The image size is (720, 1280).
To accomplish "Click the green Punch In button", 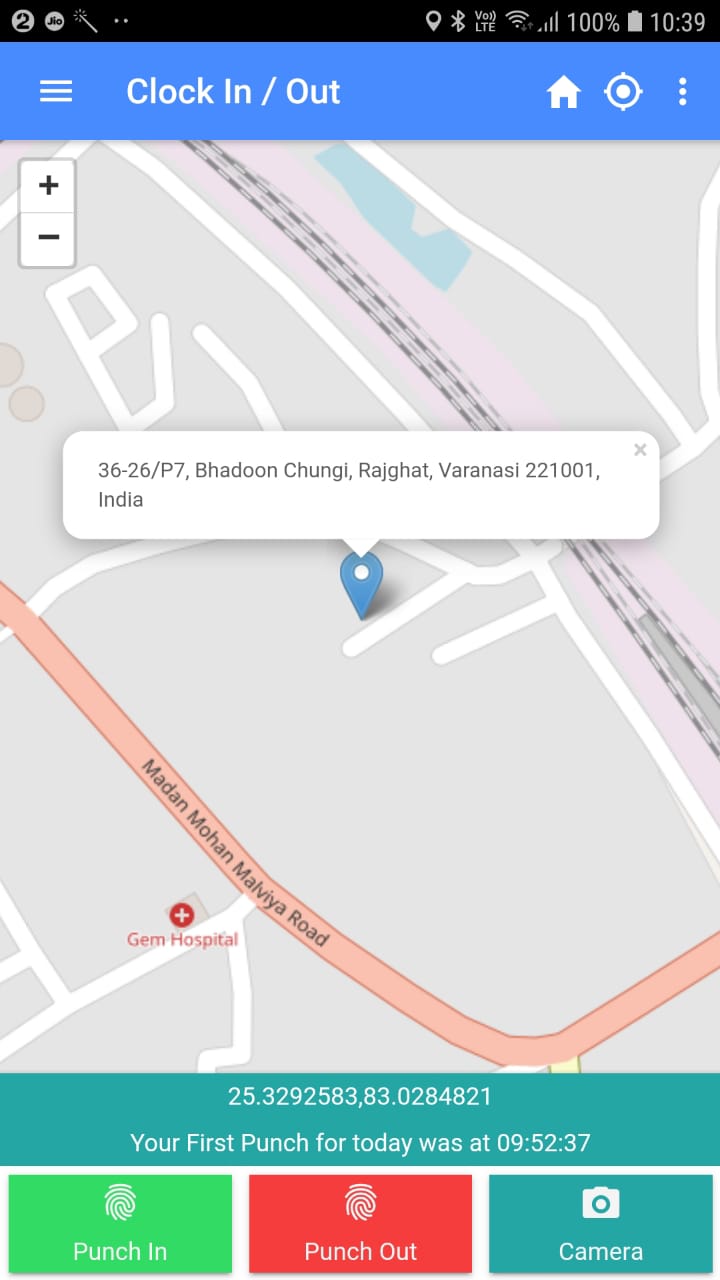I will tap(120, 1224).
